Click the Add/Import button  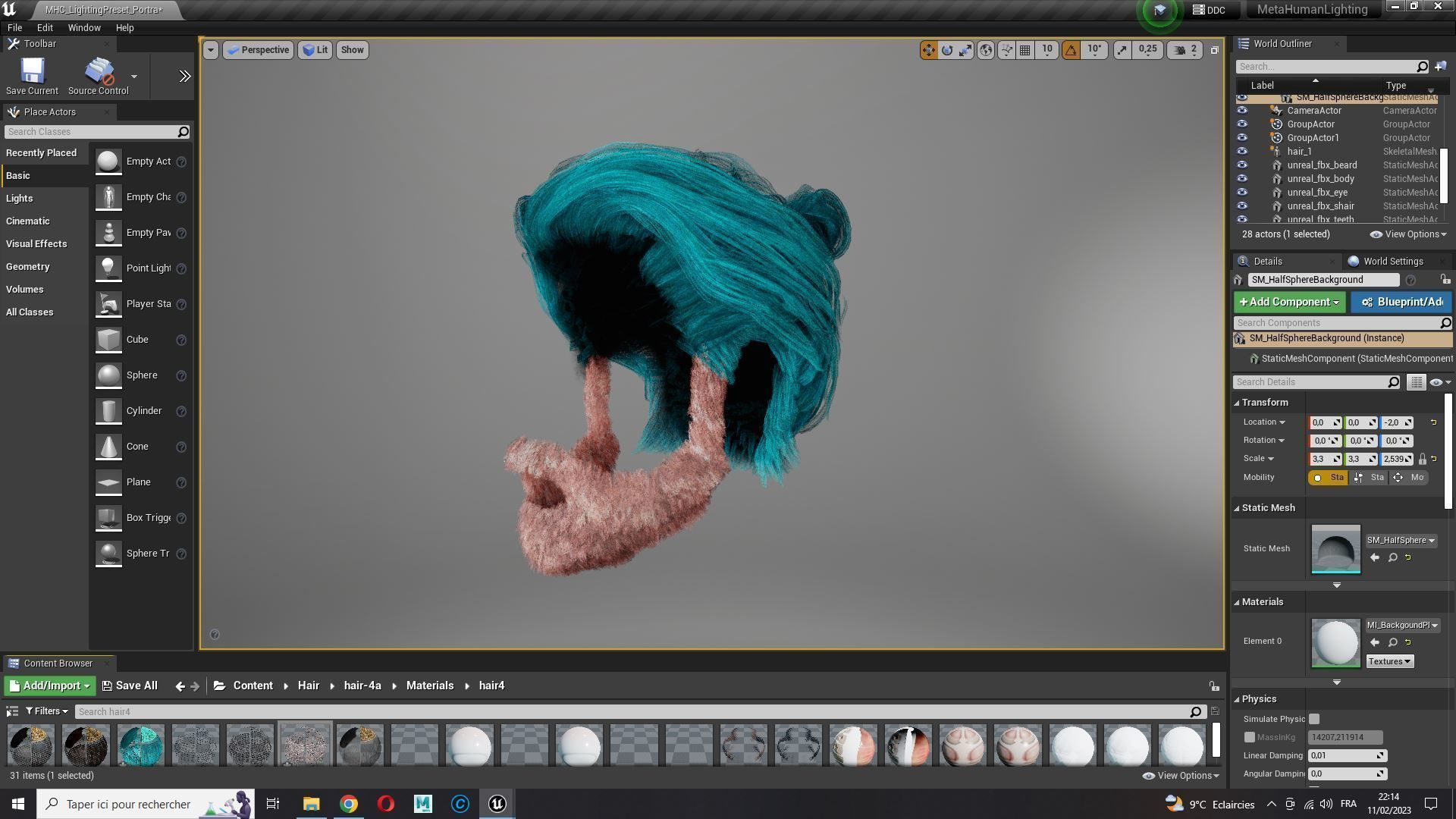point(50,686)
